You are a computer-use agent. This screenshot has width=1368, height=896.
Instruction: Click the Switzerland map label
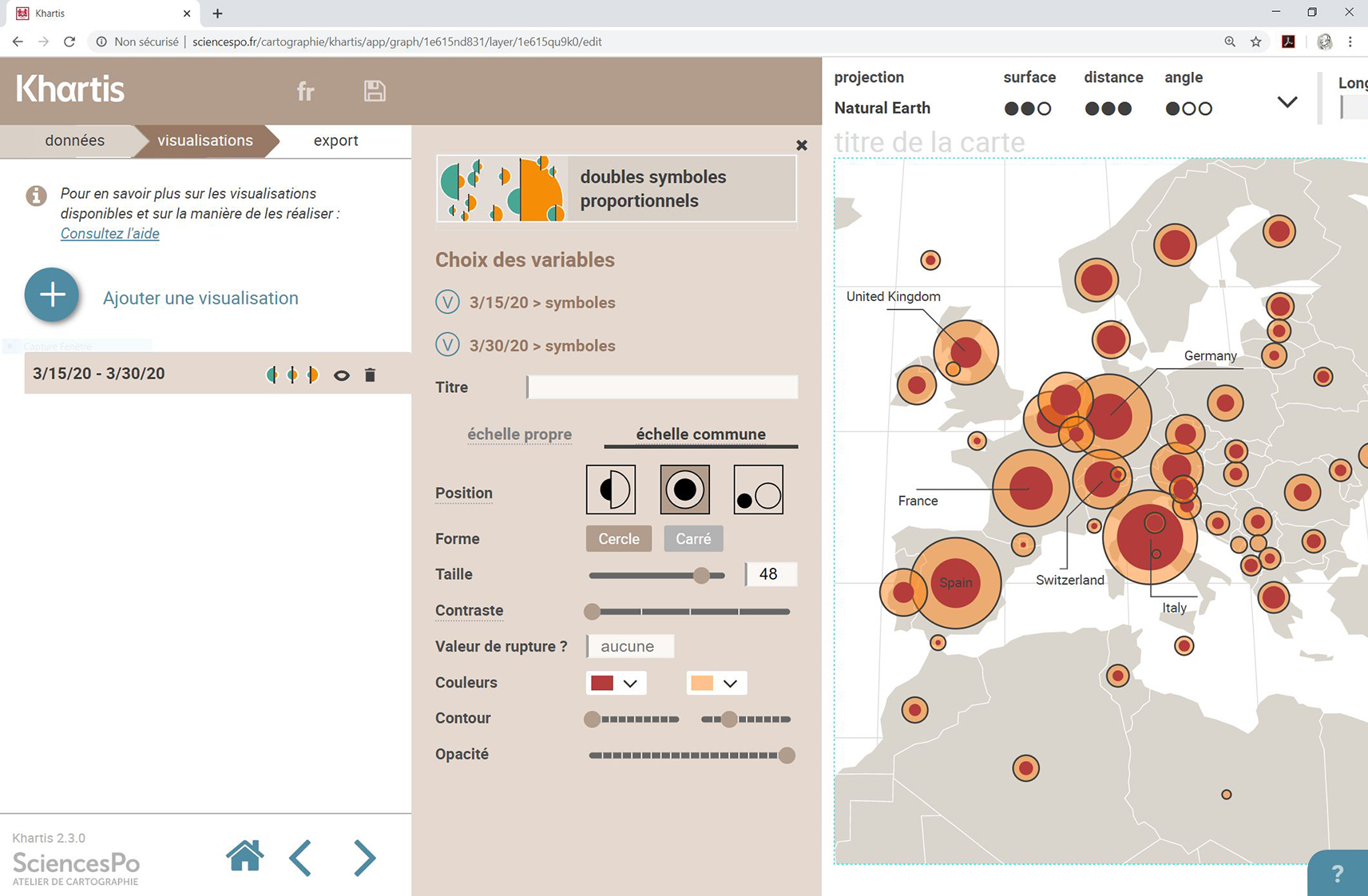[1069, 580]
